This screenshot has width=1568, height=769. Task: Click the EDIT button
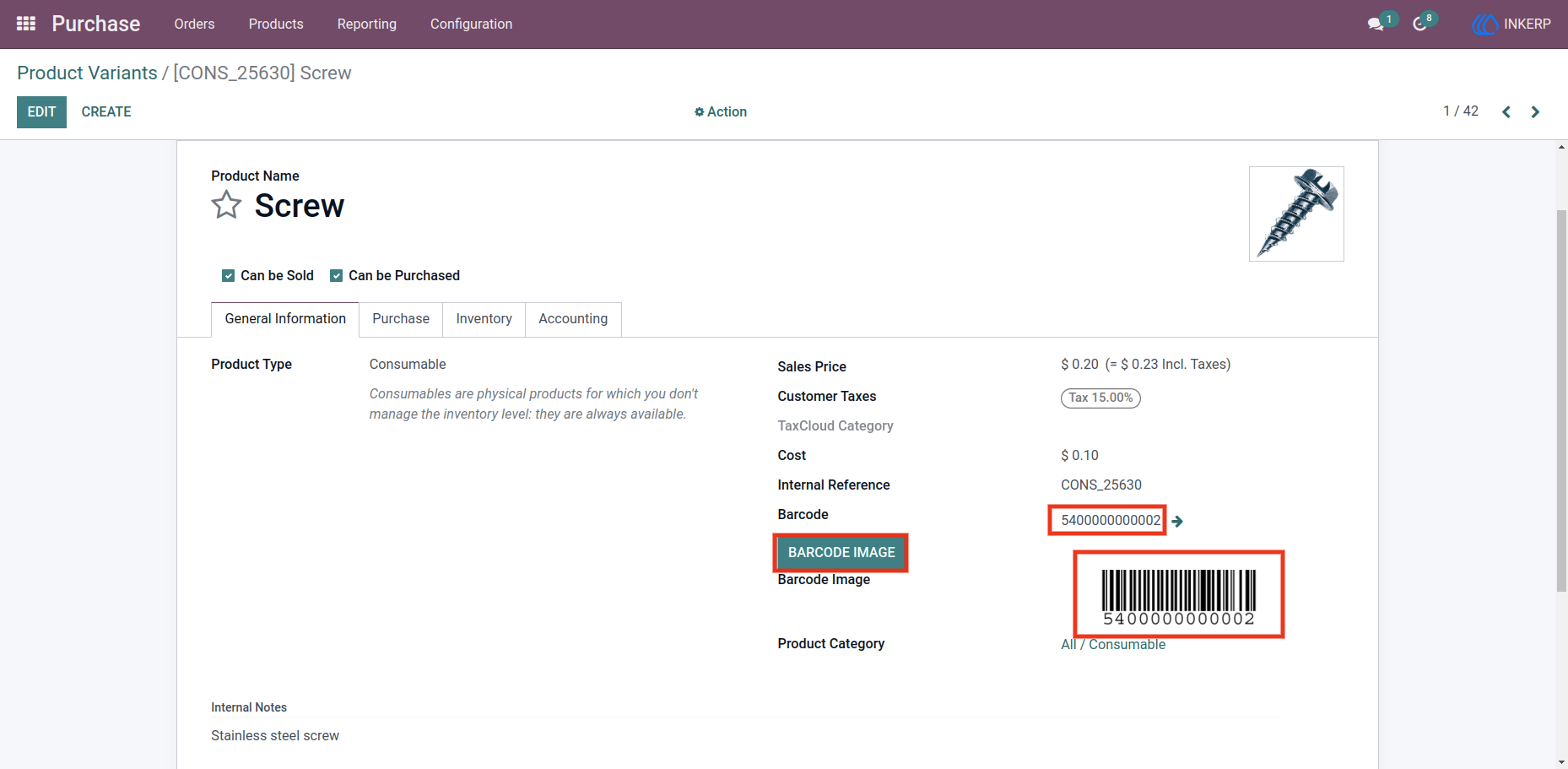click(x=41, y=111)
